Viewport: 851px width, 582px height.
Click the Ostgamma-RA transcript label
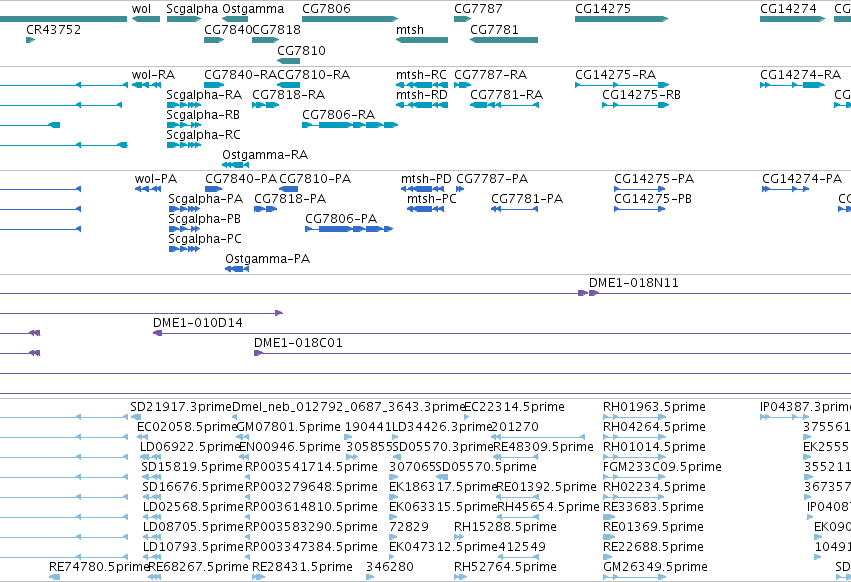(265, 155)
